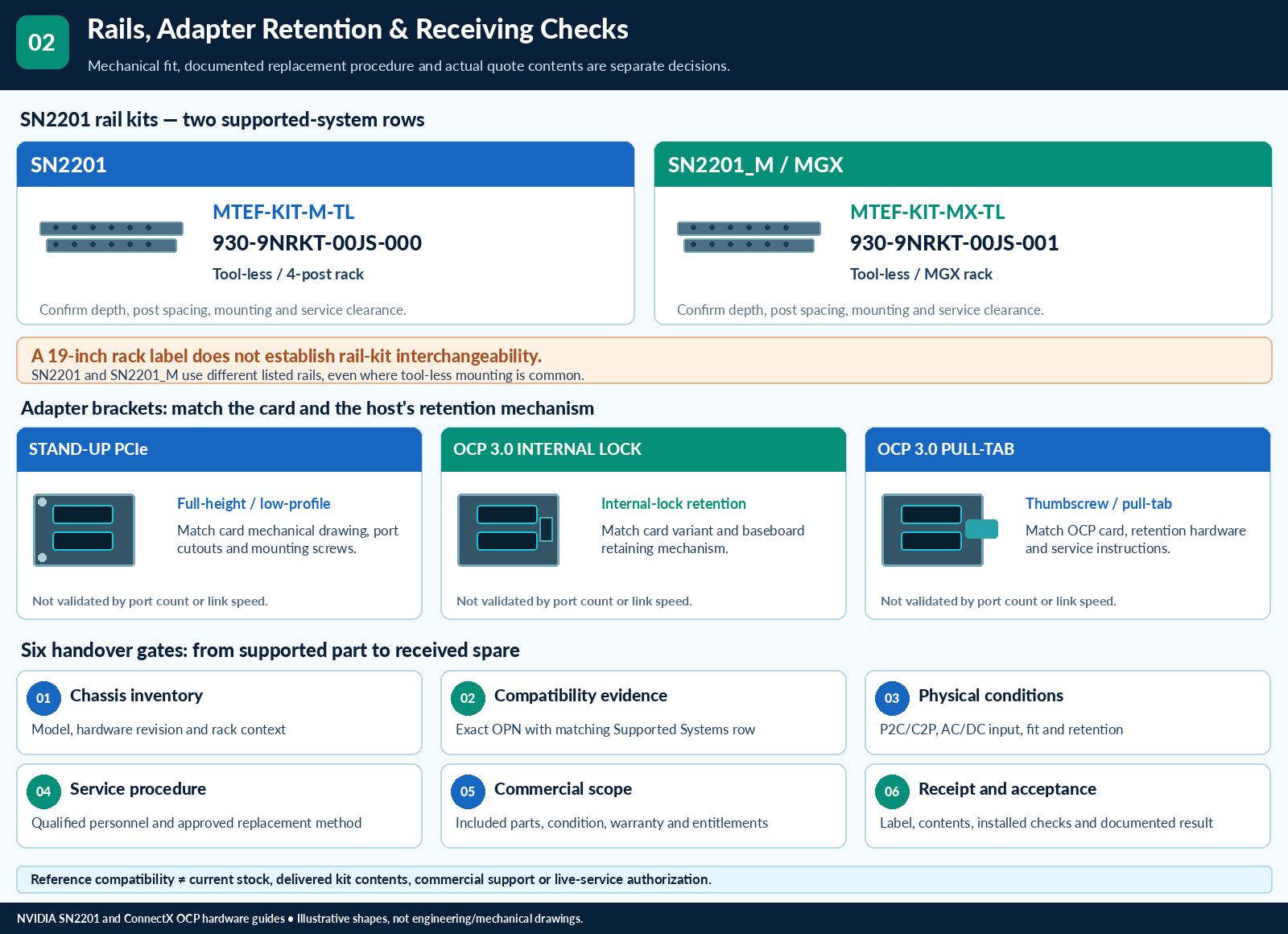The width and height of the screenshot is (1288, 934).
Task: Click the 'Compatibility evidence' gate title
Action: click(580, 696)
